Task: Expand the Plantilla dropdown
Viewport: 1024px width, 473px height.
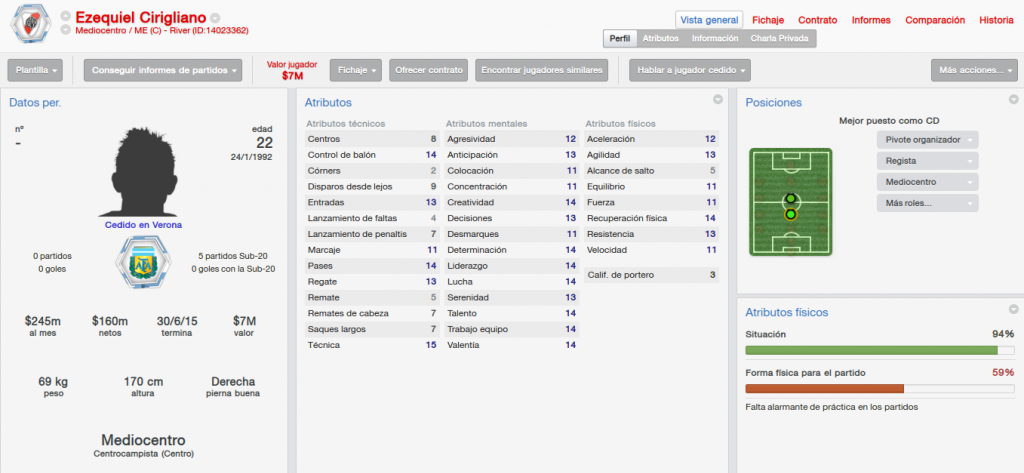Action: 35,70
